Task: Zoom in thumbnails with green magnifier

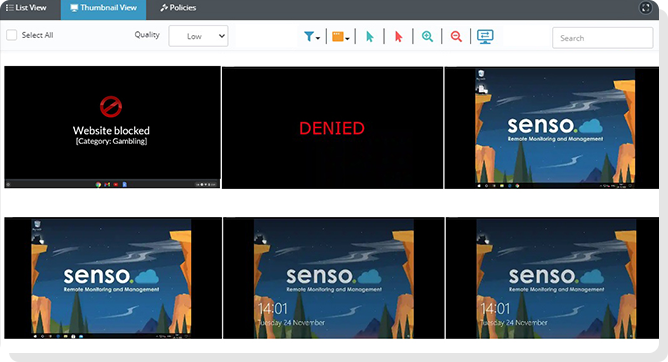Action: [x=427, y=37]
